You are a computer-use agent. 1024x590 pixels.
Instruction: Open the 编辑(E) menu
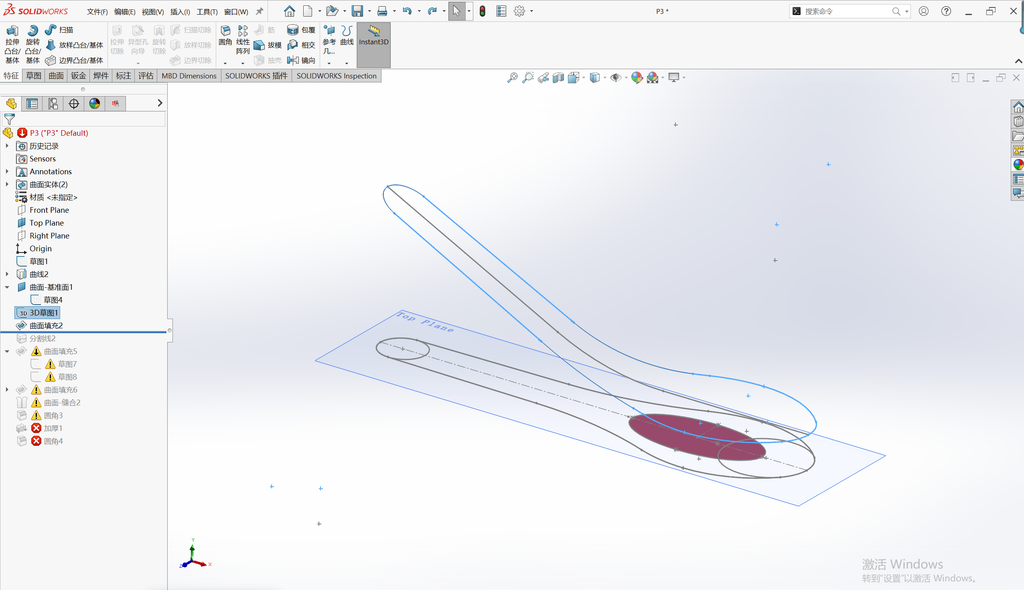tap(125, 12)
